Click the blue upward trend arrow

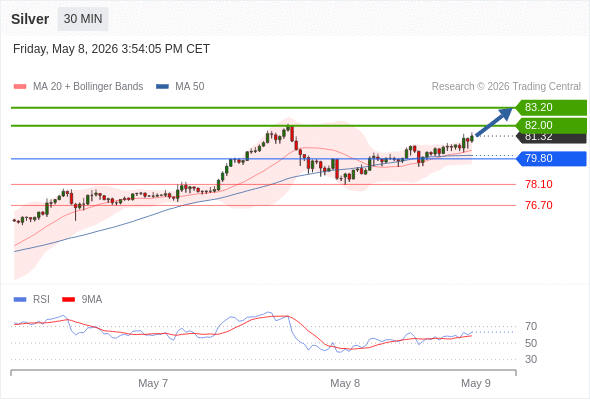(x=494, y=122)
